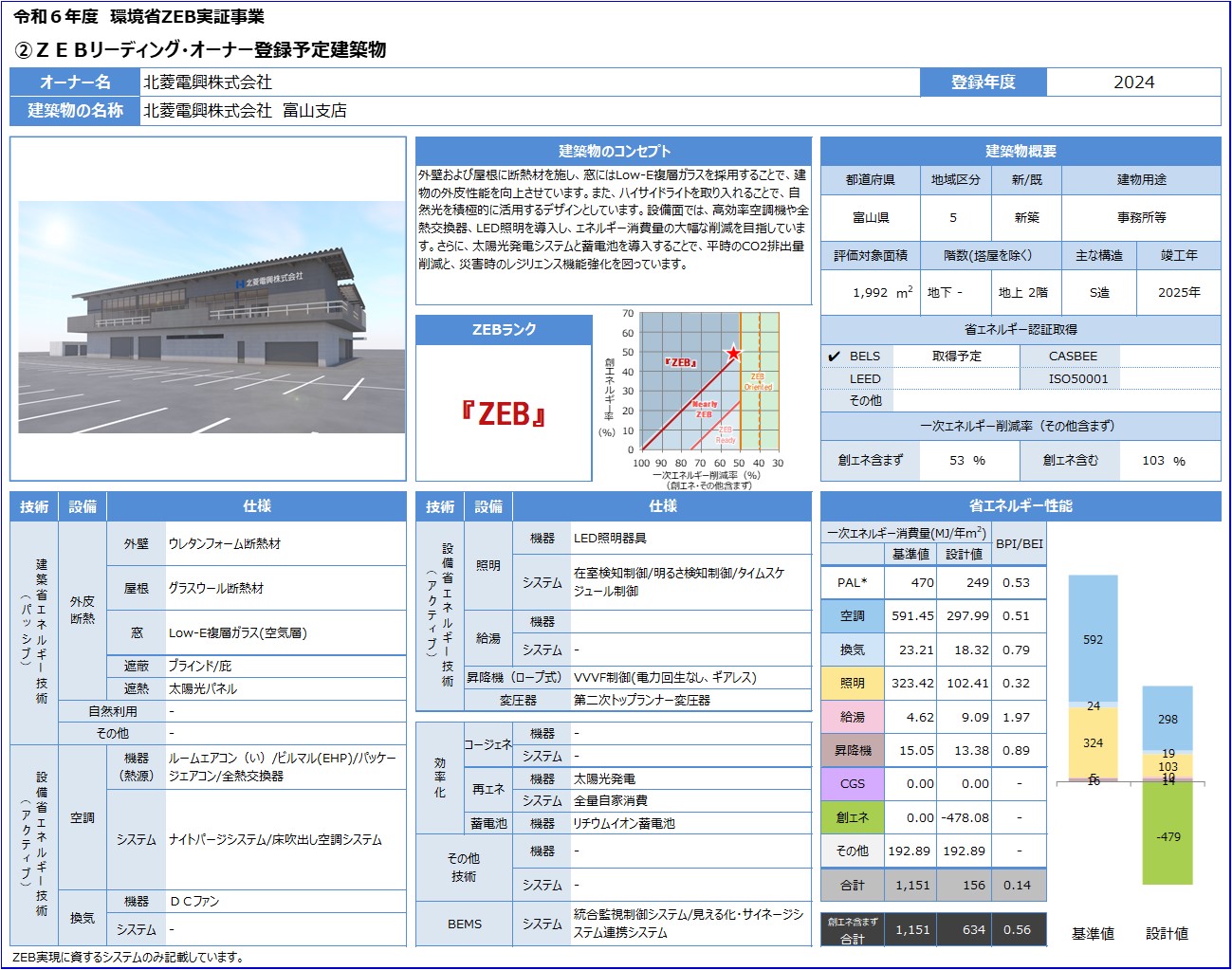1232x970 pixels.
Task: Click the 0.14 total BPI/BEI value
Action: click(x=1017, y=885)
